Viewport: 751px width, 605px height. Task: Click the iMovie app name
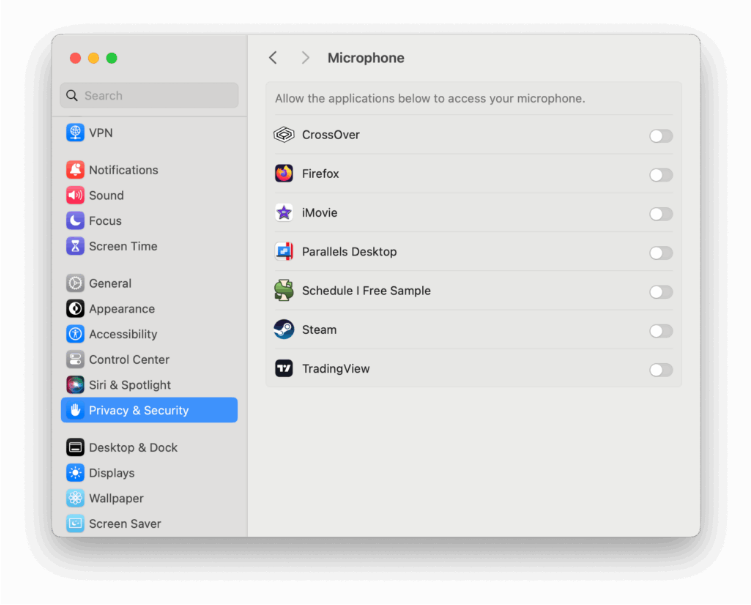click(x=319, y=213)
